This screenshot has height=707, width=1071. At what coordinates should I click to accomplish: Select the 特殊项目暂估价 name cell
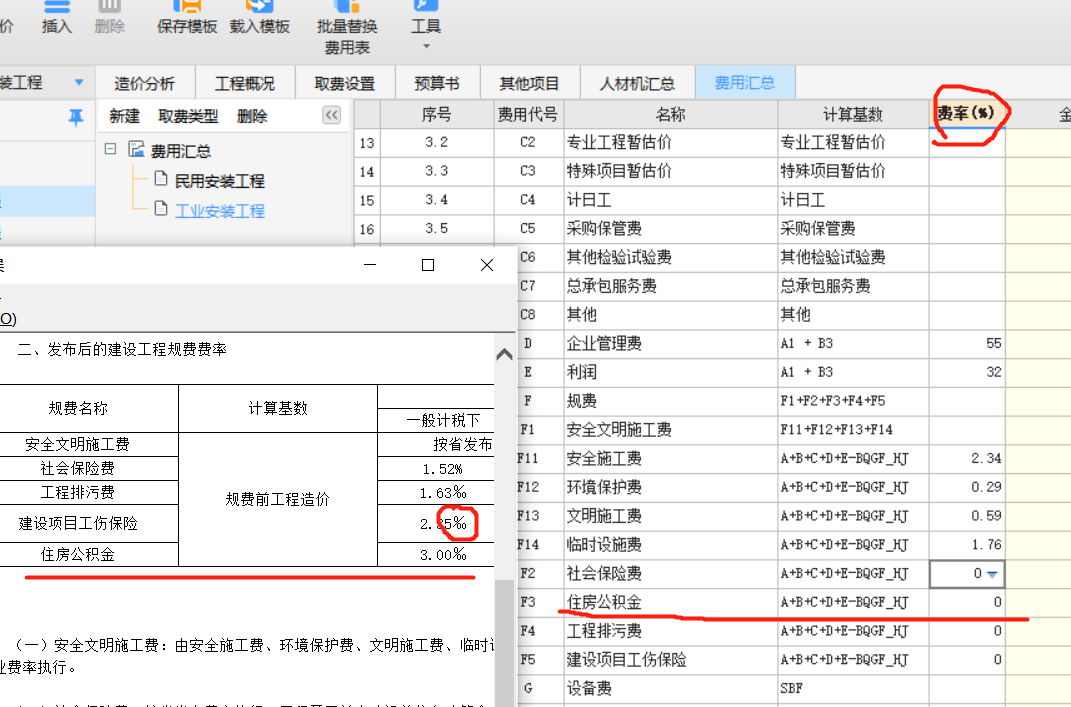(670, 171)
